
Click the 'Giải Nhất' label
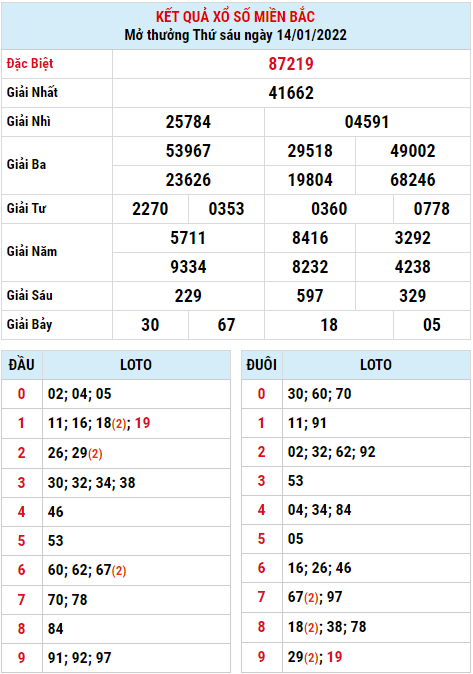(32, 92)
